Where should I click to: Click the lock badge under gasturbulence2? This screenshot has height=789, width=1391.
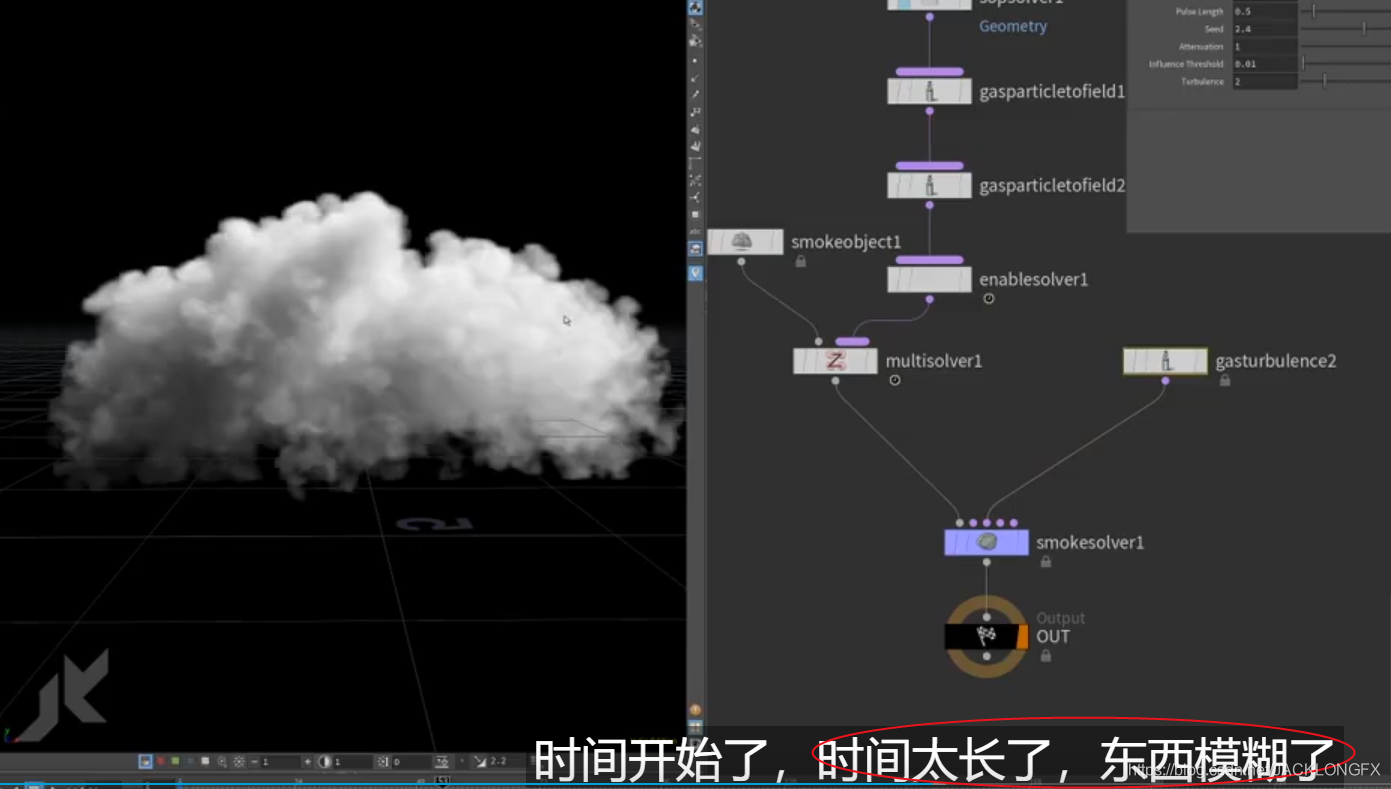(x=1225, y=380)
